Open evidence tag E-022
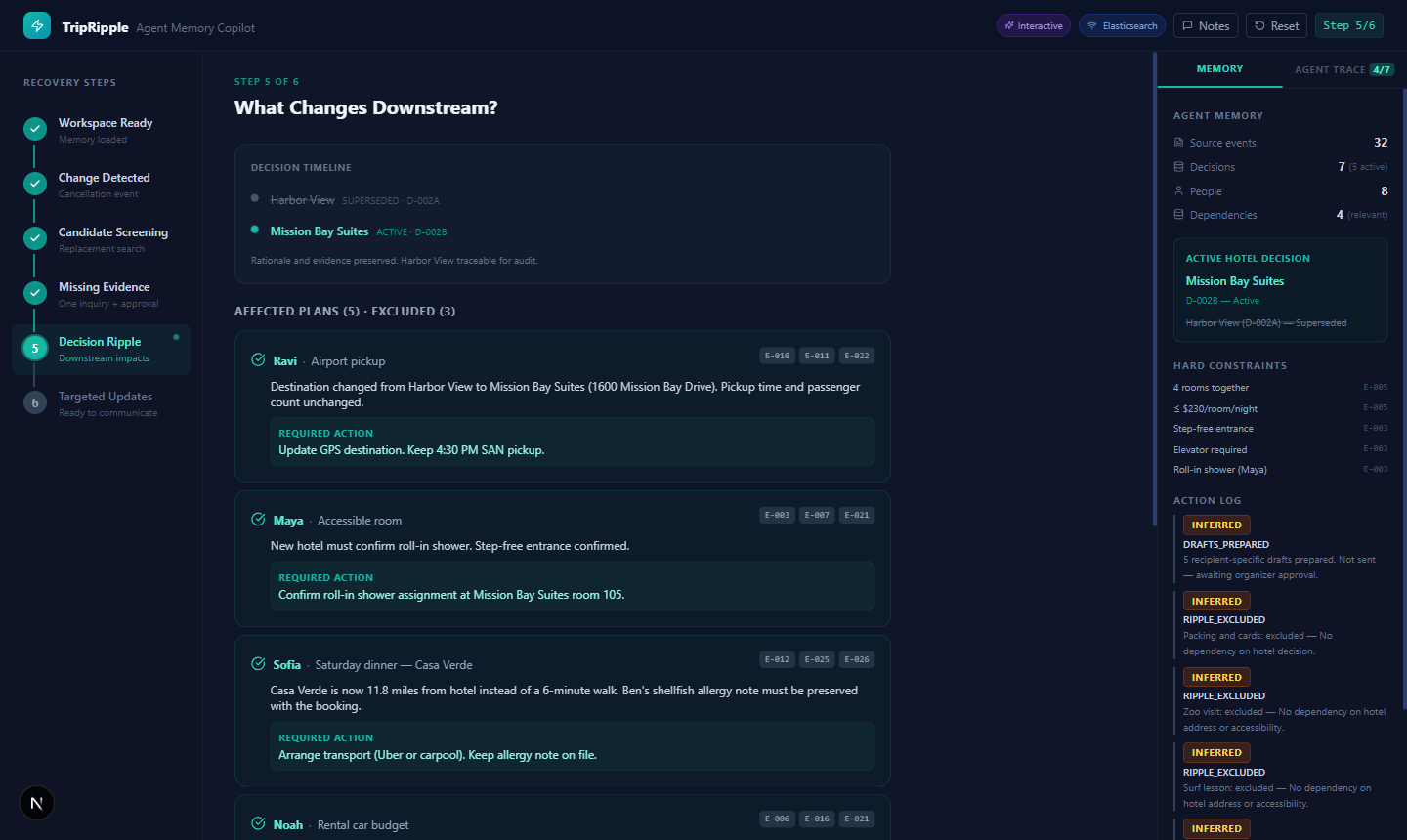 pyautogui.click(x=856, y=356)
